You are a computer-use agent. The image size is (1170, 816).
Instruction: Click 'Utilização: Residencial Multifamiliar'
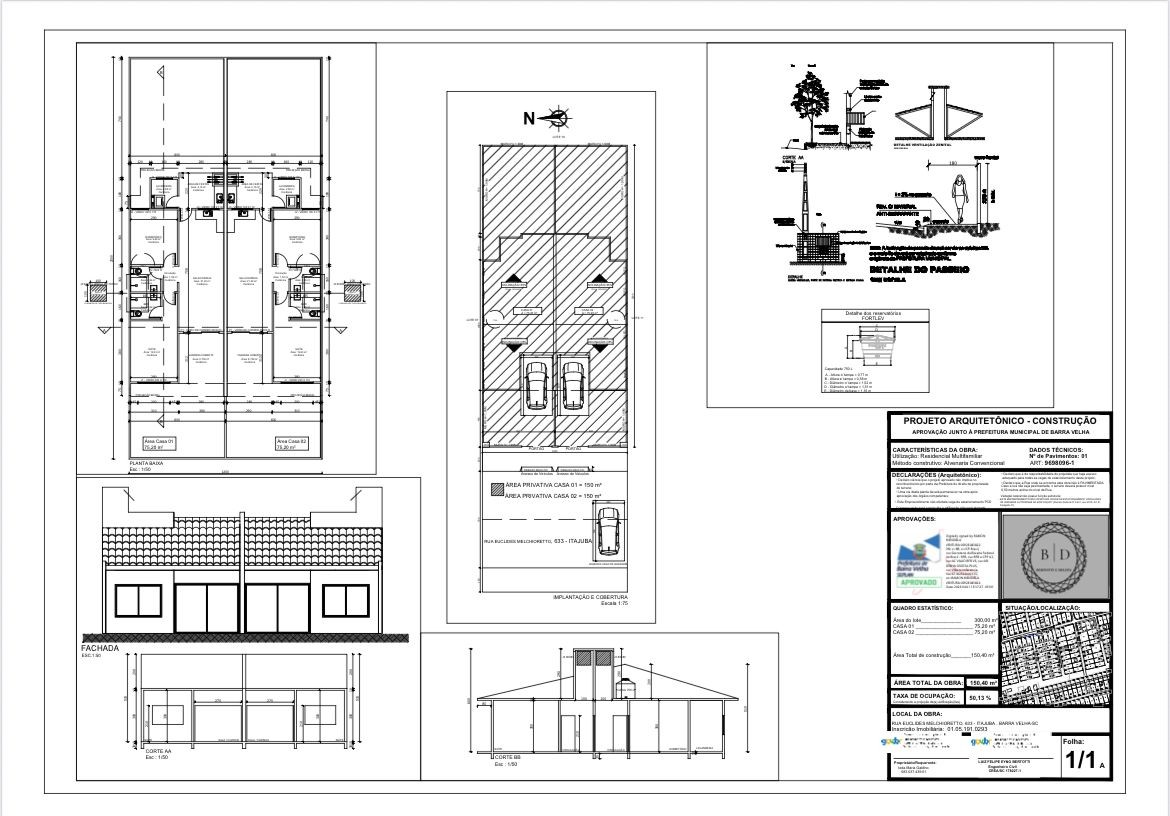pyautogui.click(x=937, y=456)
